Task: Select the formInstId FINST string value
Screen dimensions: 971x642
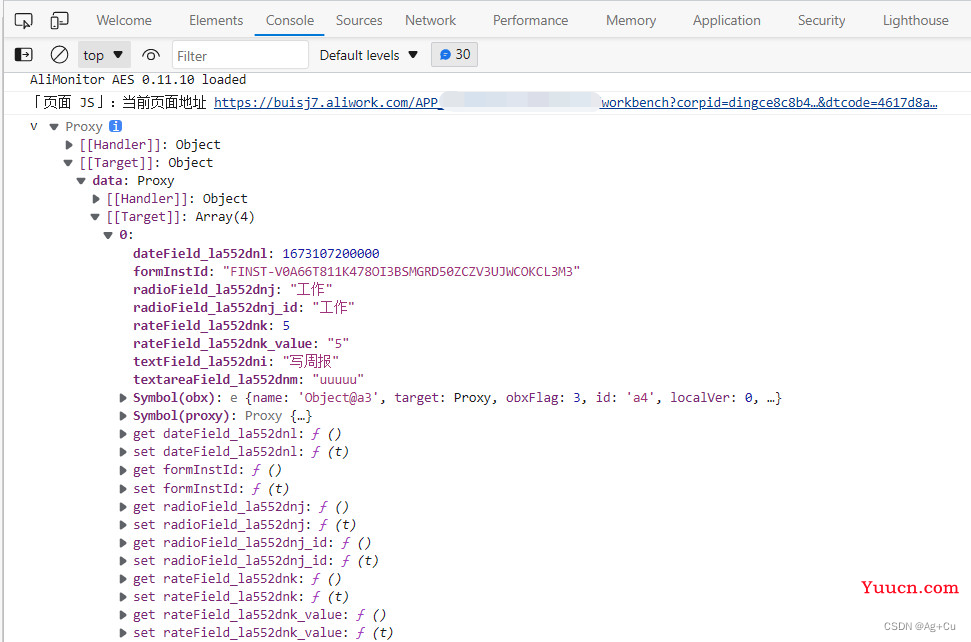Action: pyautogui.click(x=401, y=271)
